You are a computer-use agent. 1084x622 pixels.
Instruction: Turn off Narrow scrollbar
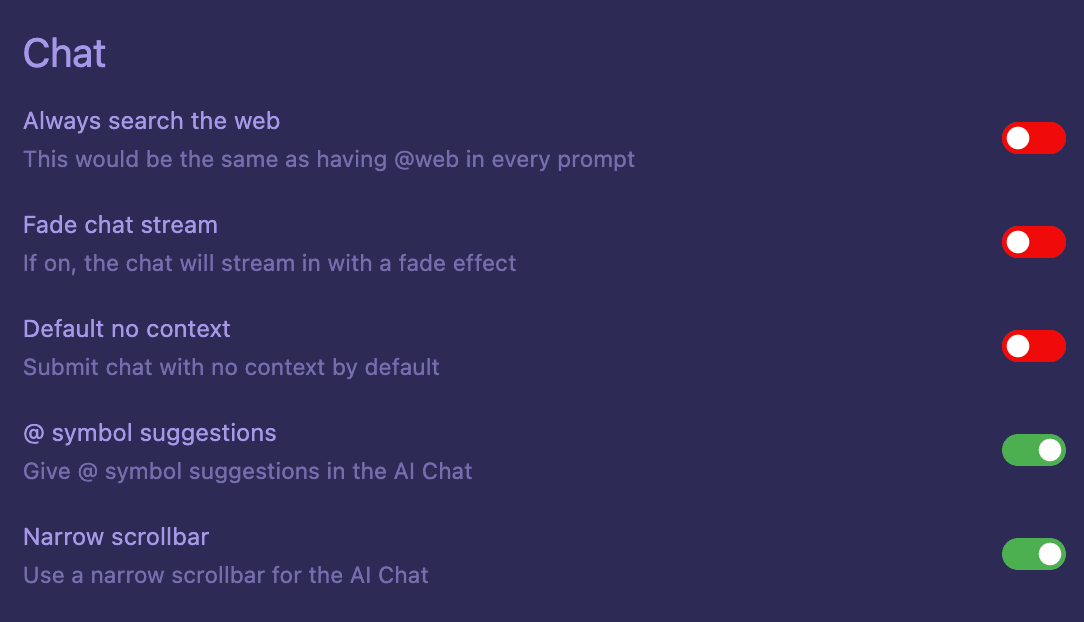click(x=1033, y=554)
